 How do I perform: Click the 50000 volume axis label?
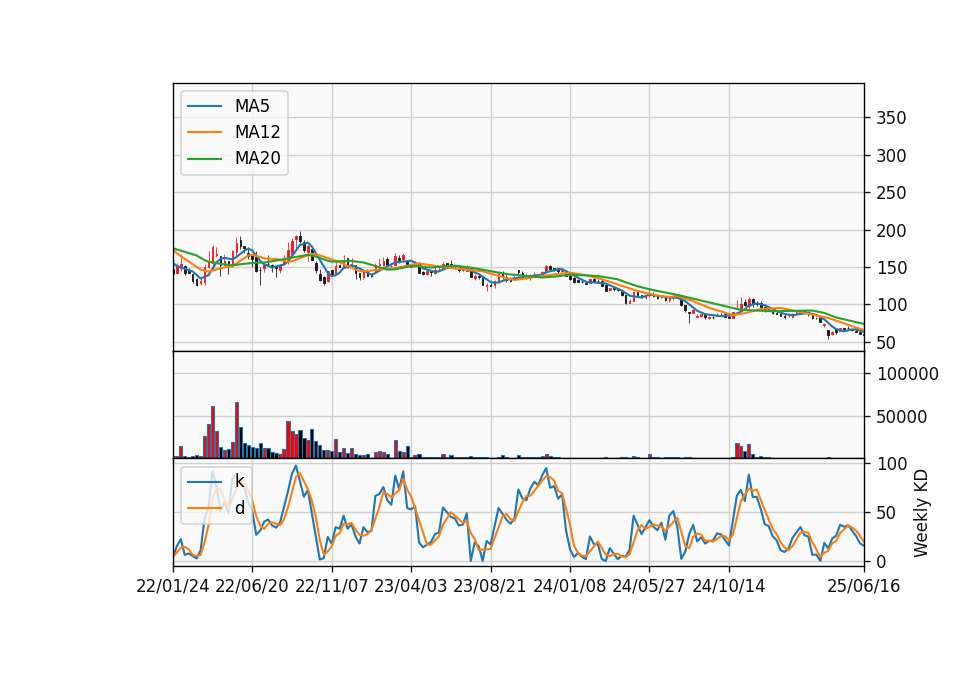(x=902, y=417)
